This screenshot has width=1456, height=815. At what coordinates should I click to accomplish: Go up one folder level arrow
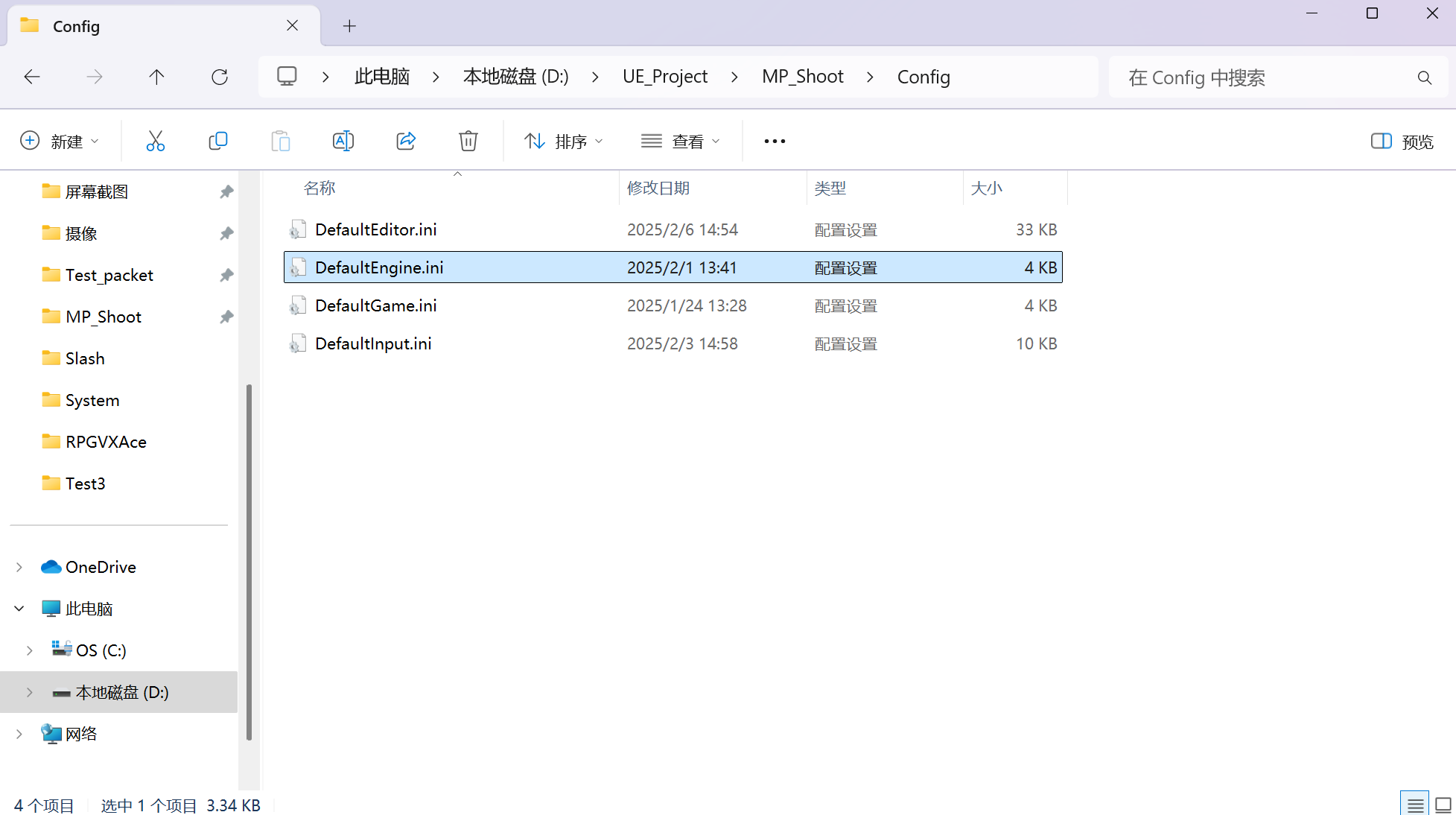(x=156, y=77)
